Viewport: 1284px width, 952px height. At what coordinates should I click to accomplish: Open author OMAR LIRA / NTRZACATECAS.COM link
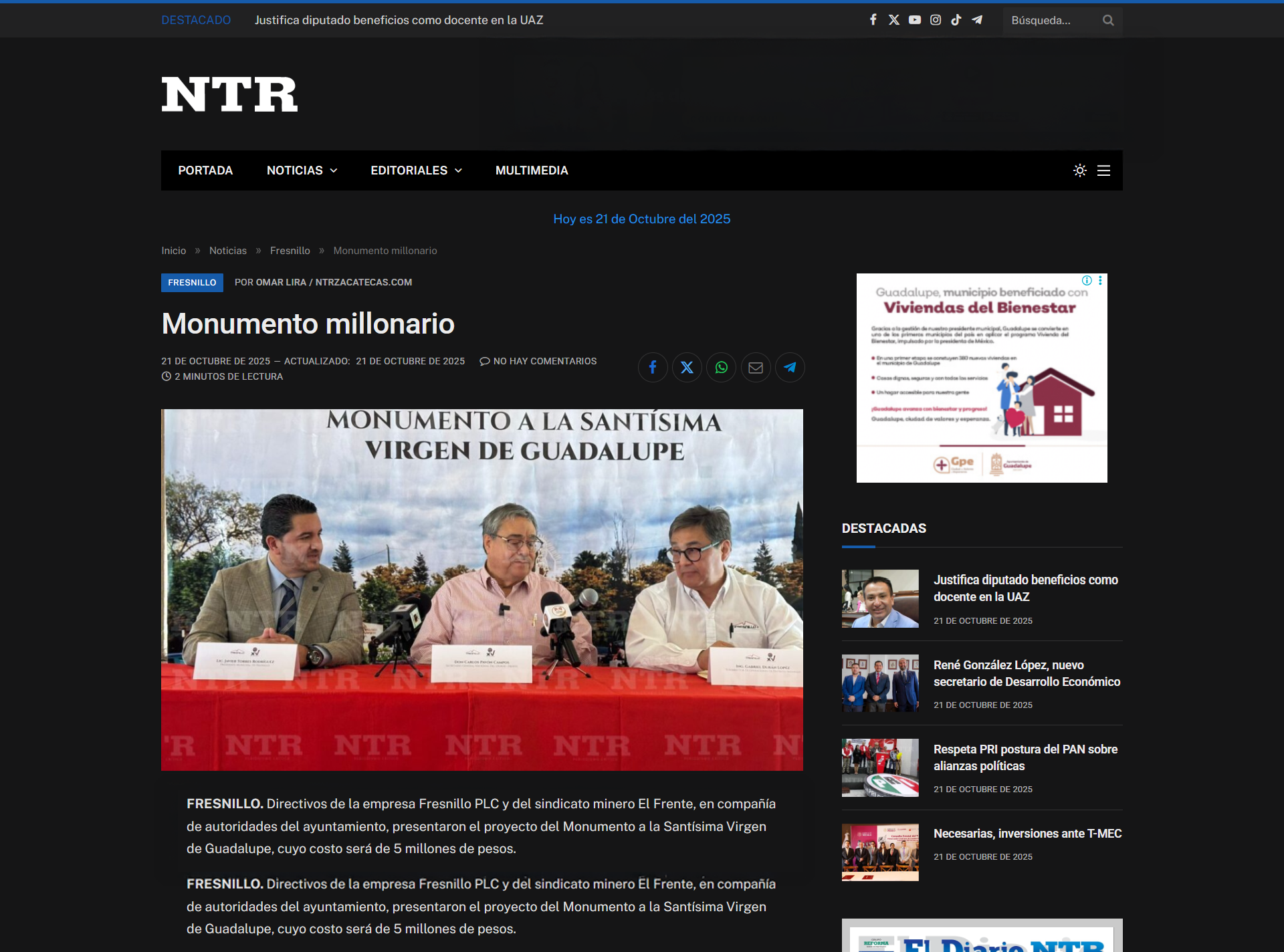[x=334, y=283]
